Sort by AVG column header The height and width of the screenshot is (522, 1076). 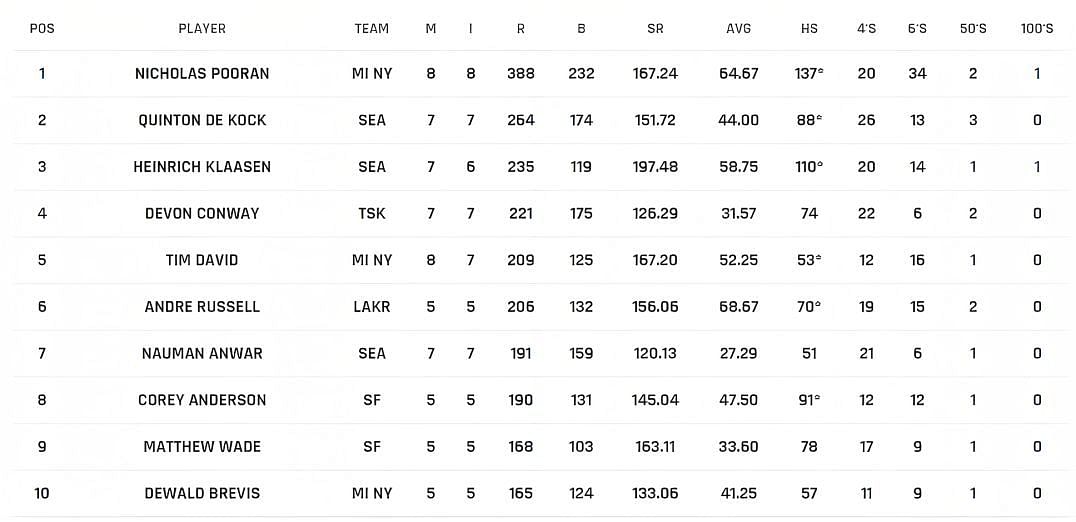739,29
